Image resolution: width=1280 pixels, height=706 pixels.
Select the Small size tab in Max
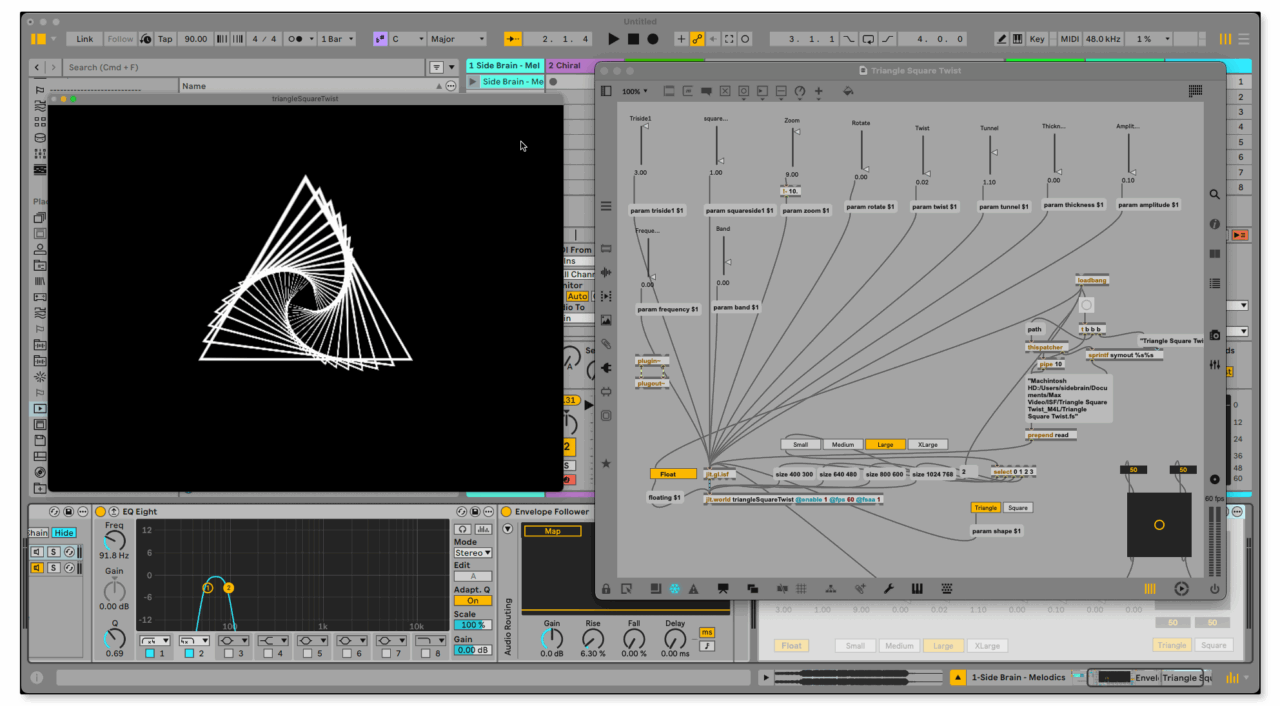pyautogui.click(x=801, y=445)
